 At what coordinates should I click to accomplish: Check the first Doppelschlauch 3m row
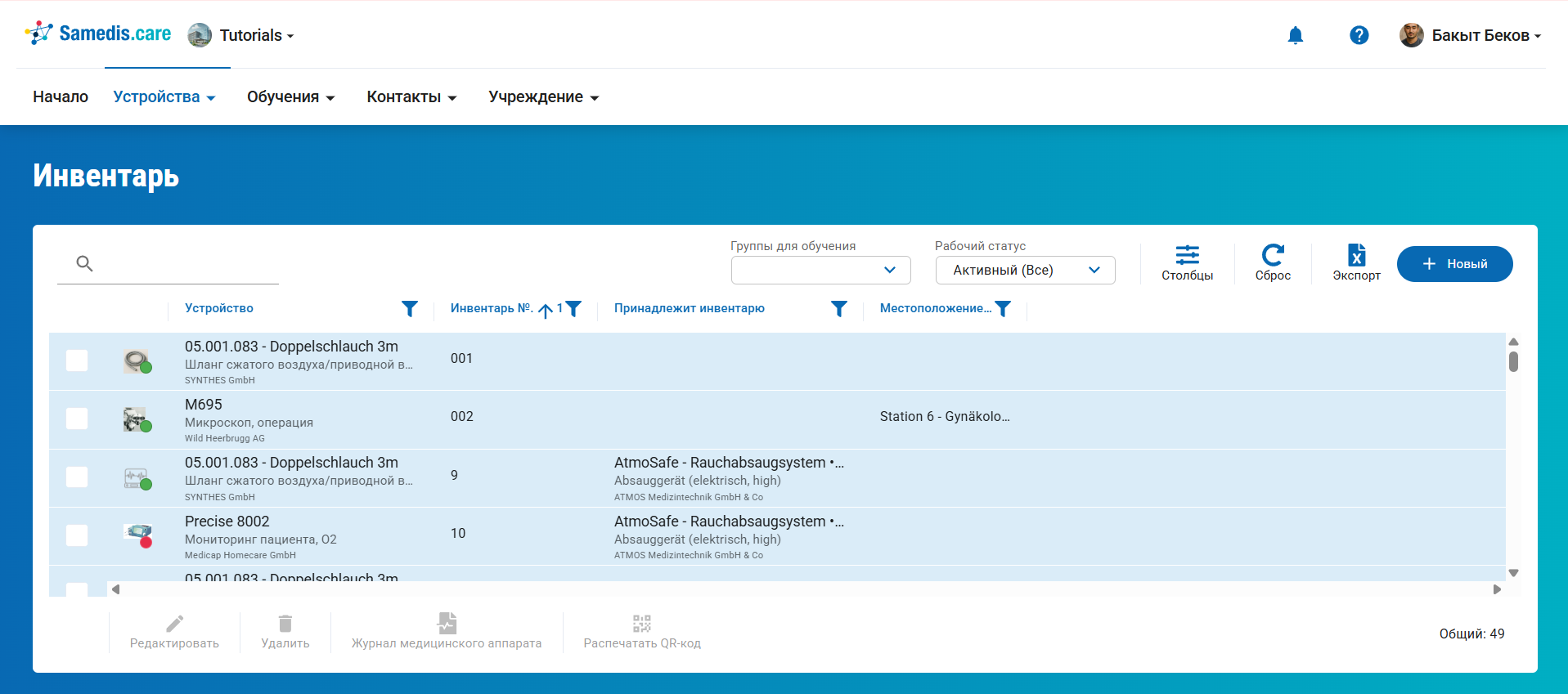click(x=77, y=360)
